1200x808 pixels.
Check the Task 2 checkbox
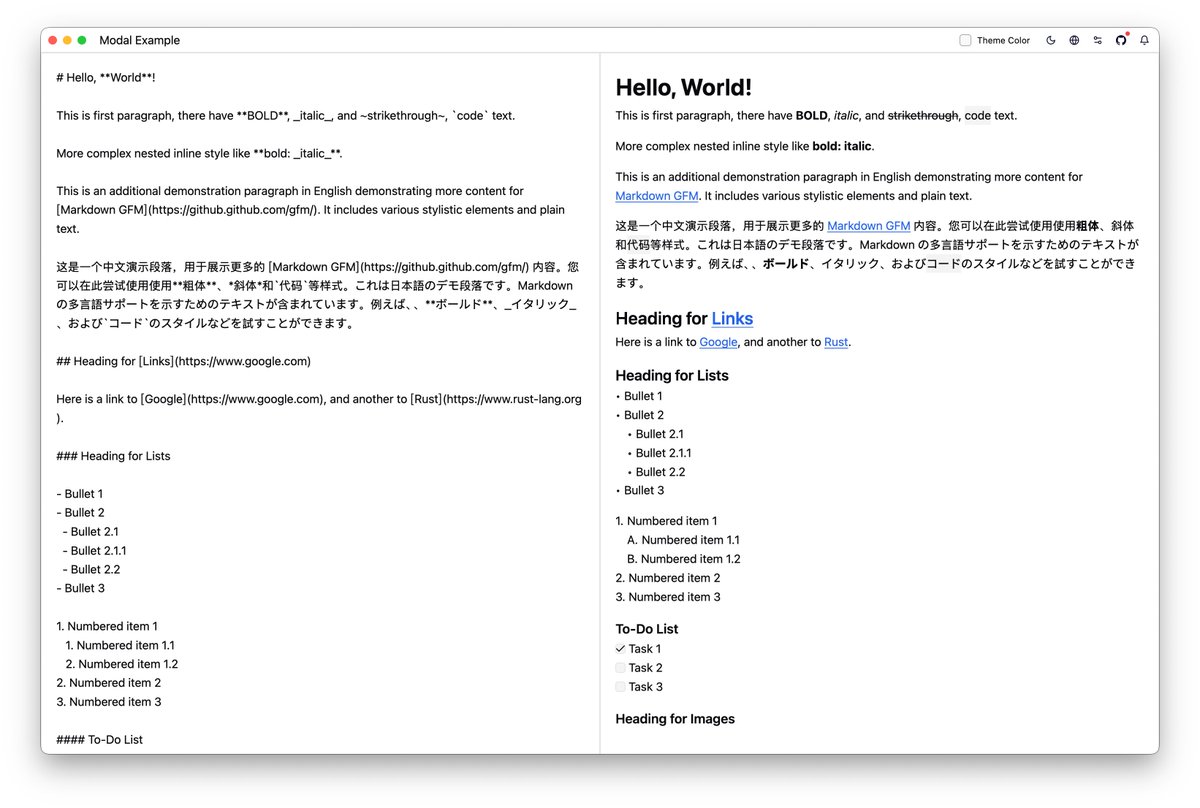620,667
